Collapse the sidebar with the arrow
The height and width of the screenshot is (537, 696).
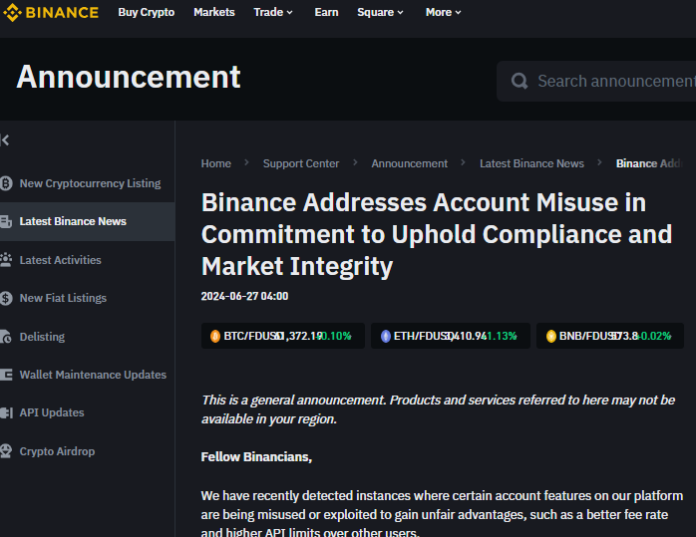pyautogui.click(x=5, y=141)
